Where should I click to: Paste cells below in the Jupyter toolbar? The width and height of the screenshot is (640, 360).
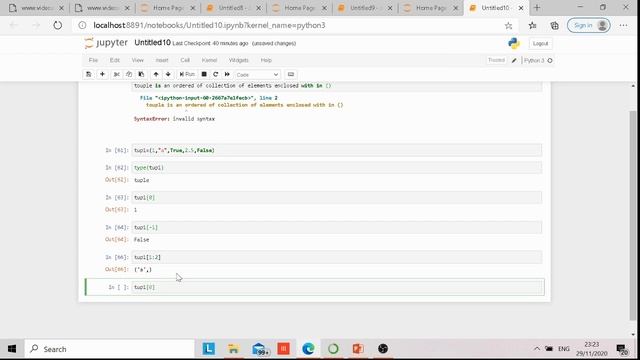[141, 74]
